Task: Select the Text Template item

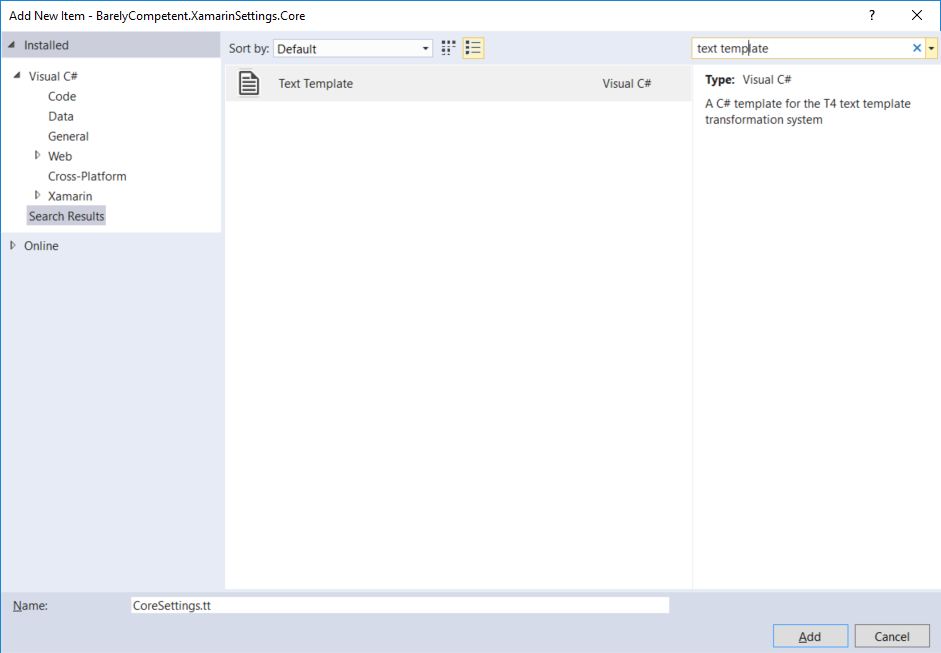Action: point(315,83)
